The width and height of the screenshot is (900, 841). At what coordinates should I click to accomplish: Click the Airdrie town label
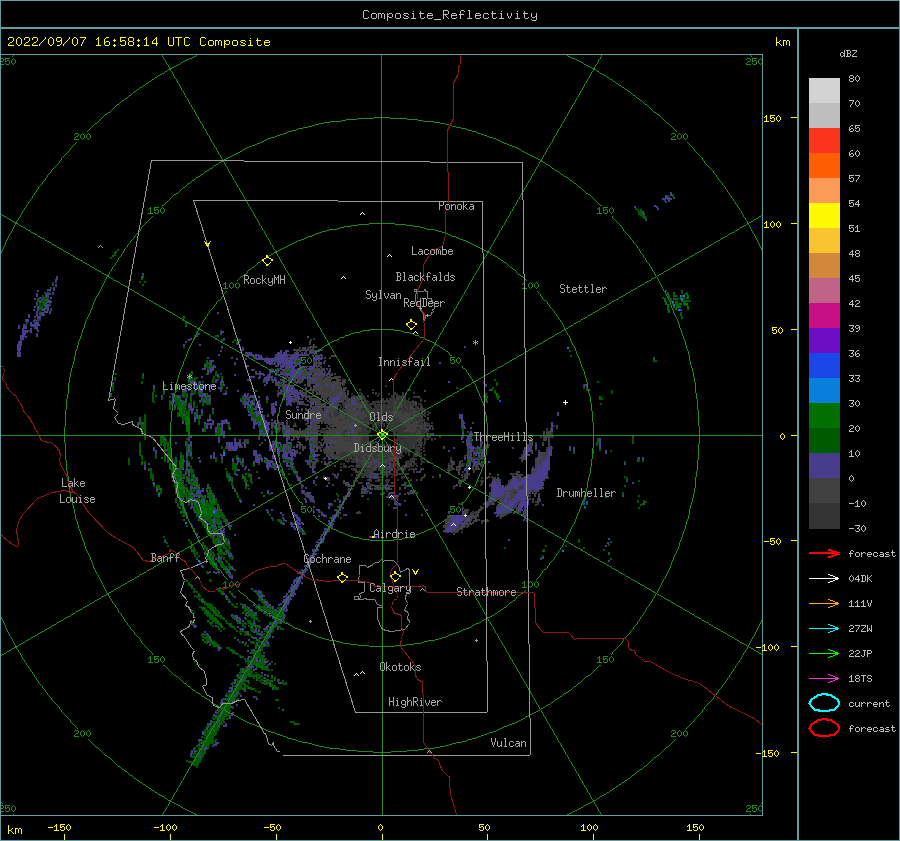tap(394, 534)
